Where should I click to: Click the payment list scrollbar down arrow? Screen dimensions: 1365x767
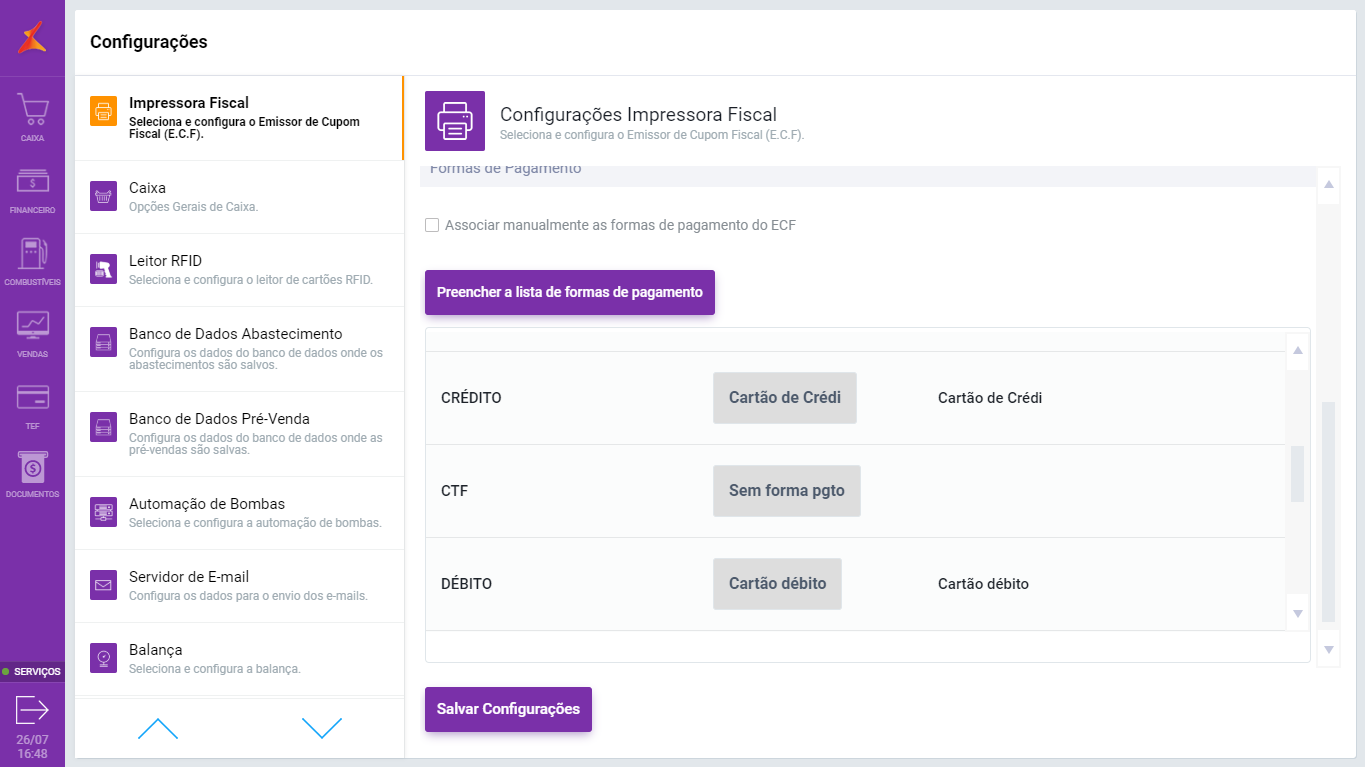point(1298,613)
